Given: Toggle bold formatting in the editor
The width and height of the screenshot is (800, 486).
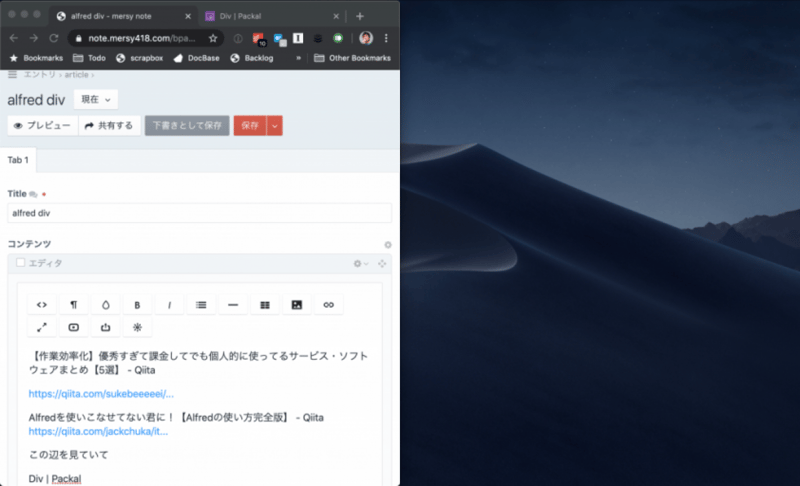Looking at the screenshot, I should 137,305.
